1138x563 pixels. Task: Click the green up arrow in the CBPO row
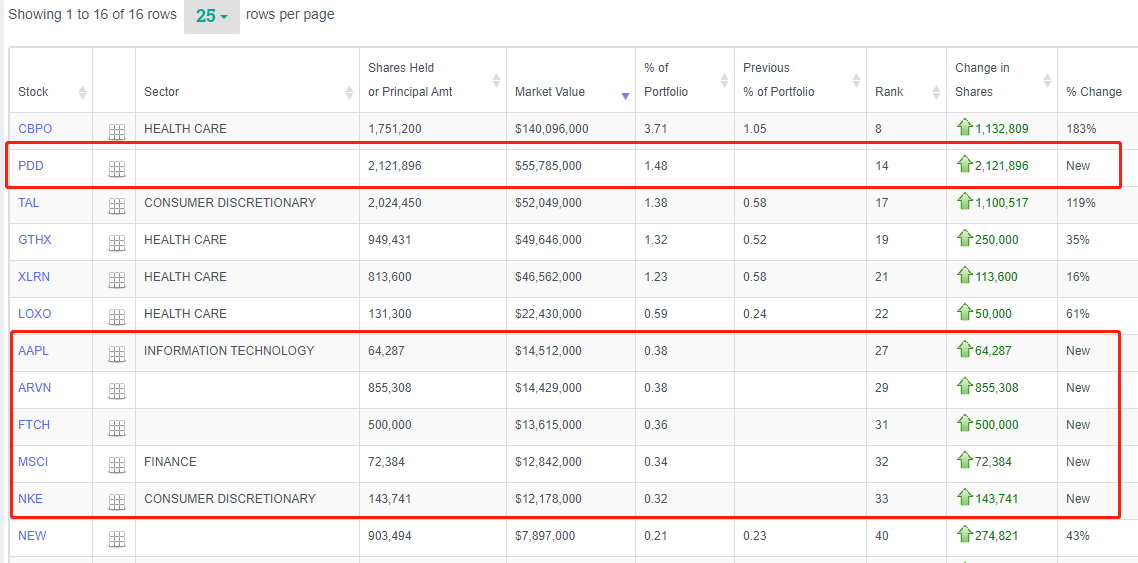pyautogui.click(x=965, y=128)
